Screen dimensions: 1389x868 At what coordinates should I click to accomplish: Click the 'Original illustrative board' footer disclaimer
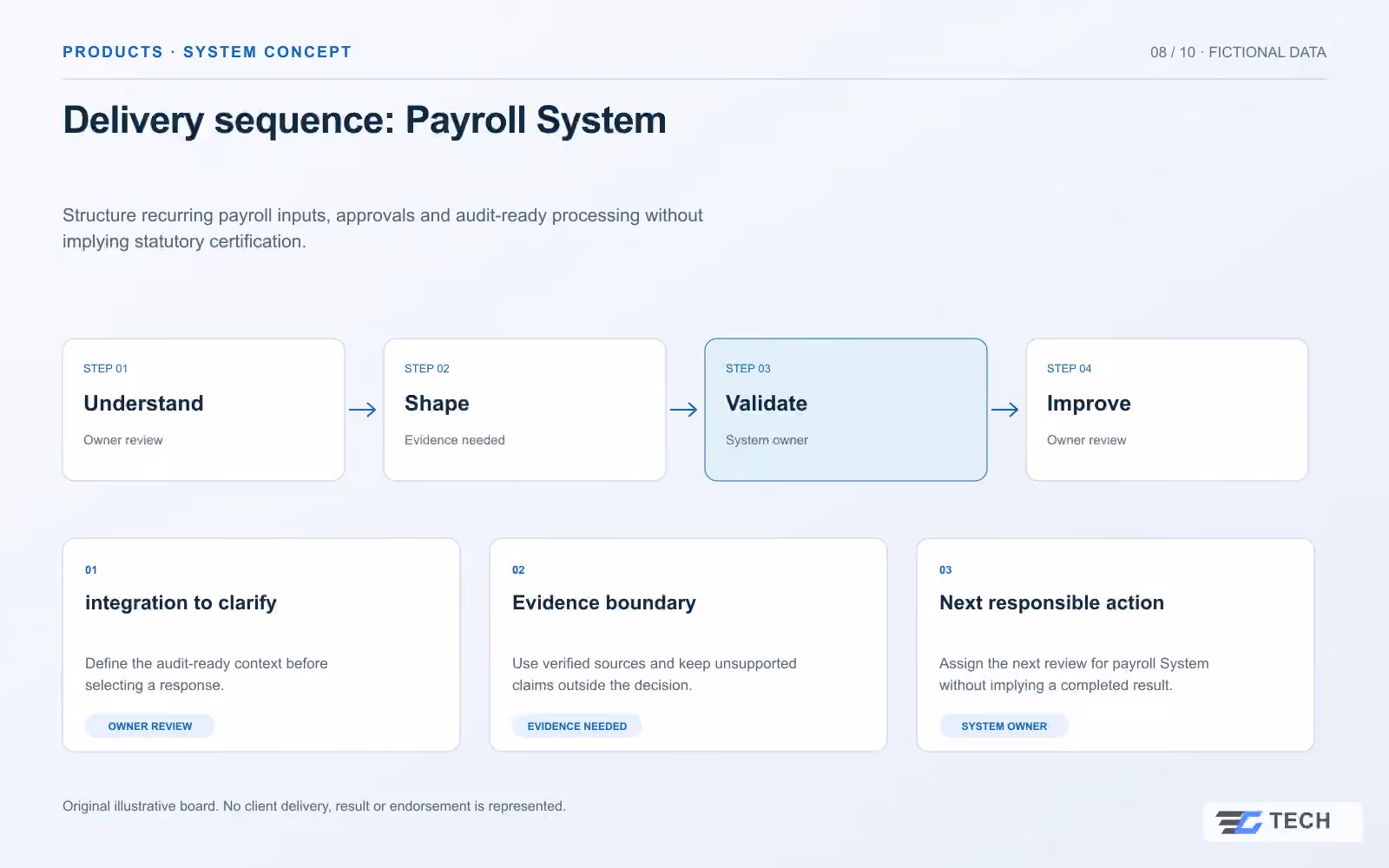pos(314,806)
